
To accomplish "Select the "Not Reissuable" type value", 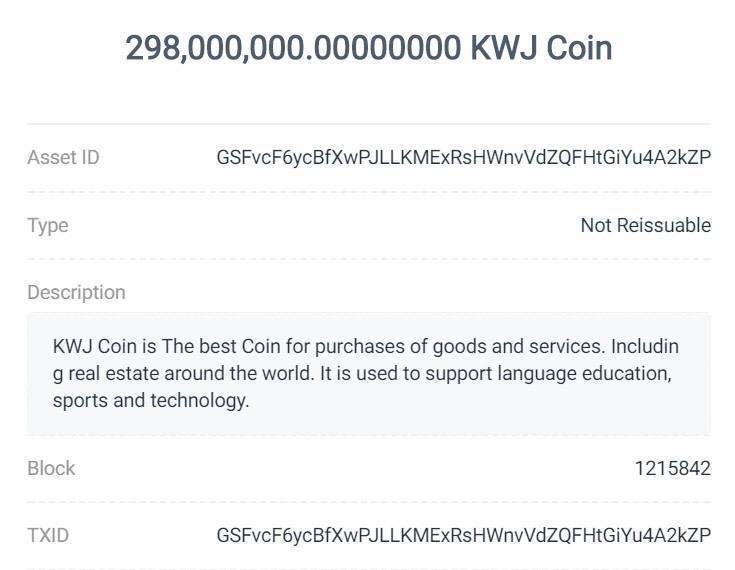I will [645, 225].
